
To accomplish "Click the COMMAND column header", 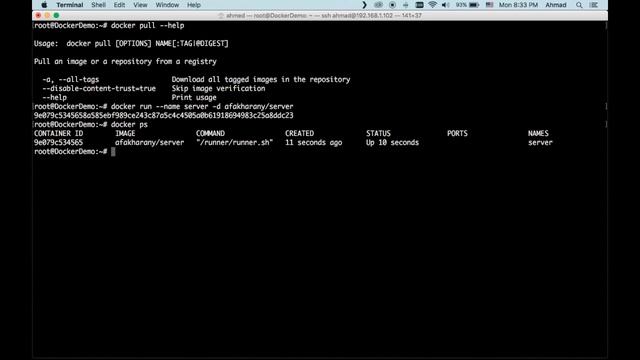I will pyautogui.click(x=210, y=133).
